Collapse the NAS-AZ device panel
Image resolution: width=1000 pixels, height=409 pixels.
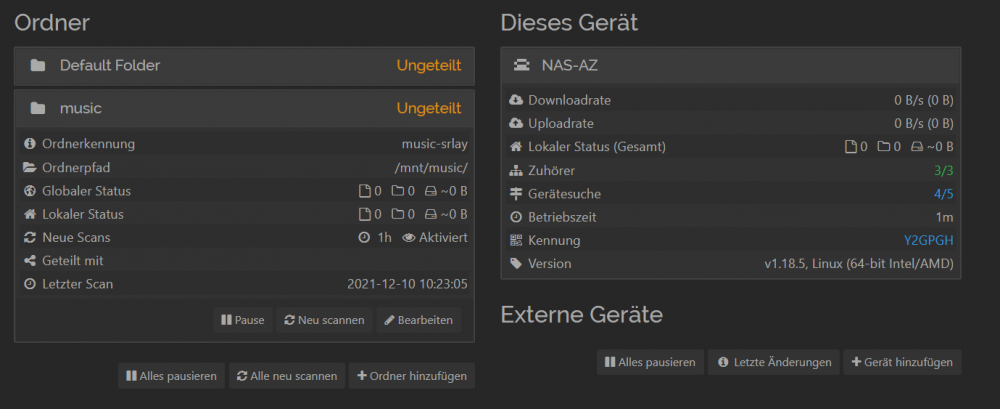click(x=731, y=65)
